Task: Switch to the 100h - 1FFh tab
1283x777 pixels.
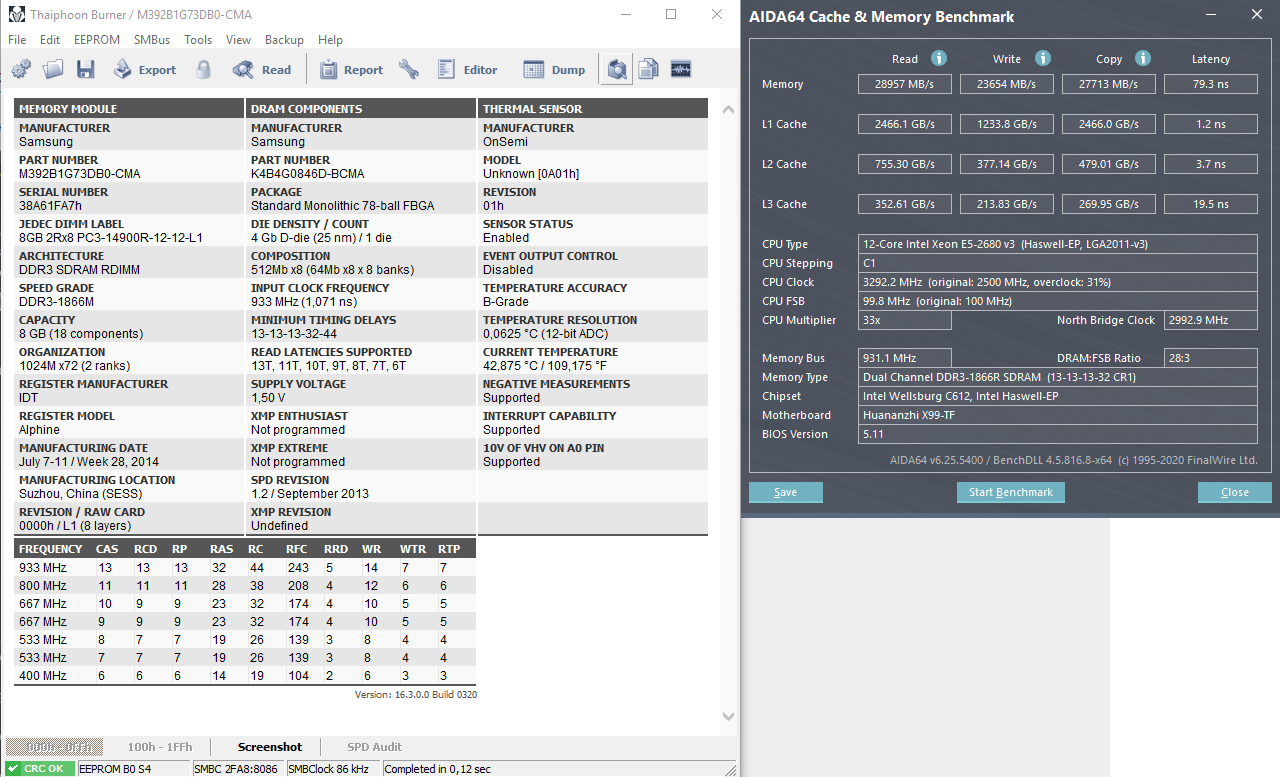Action: tap(160, 747)
